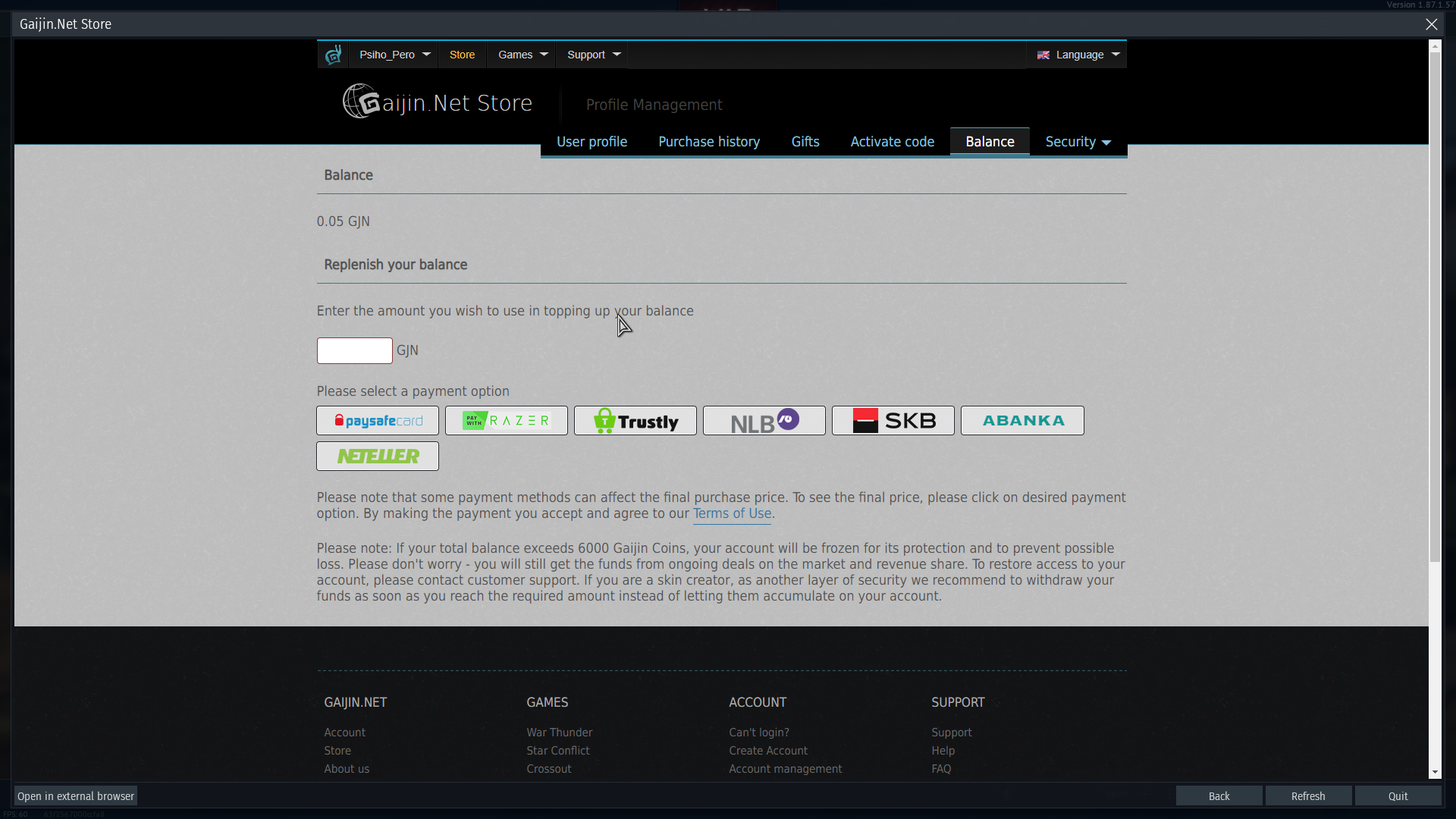The width and height of the screenshot is (1456, 819).
Task: Click the Refresh button
Action: 1308,795
